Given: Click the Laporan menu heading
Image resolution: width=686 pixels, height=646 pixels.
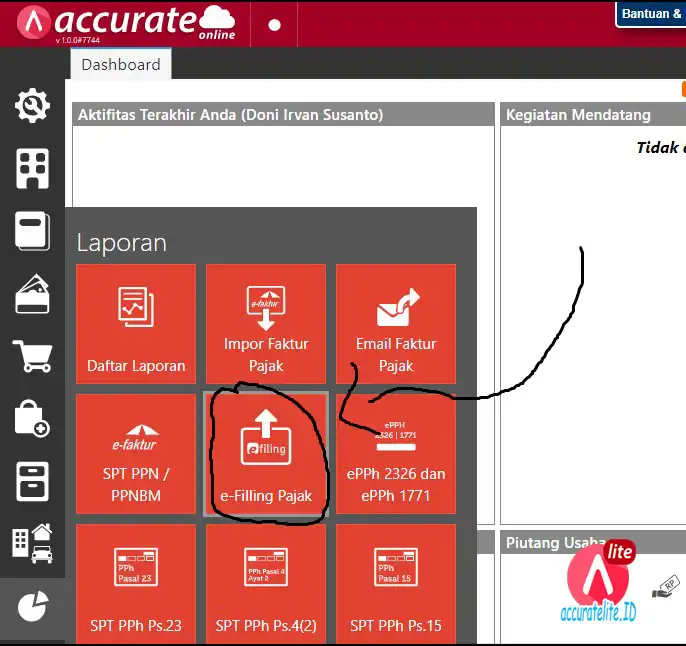Looking at the screenshot, I should click(122, 243).
